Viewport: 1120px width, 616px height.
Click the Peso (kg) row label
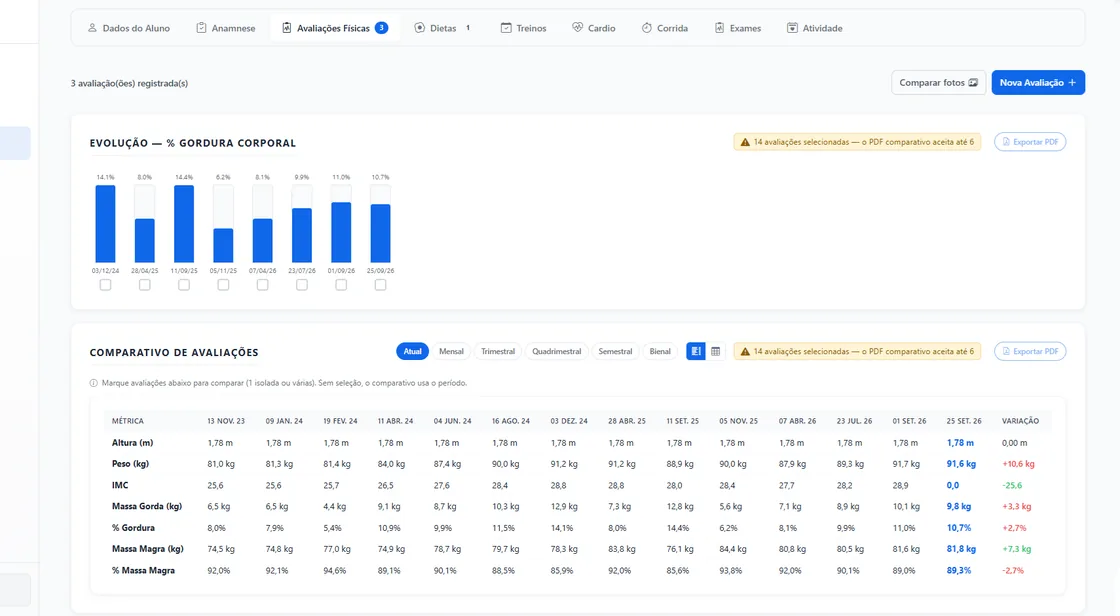[x=130, y=464]
